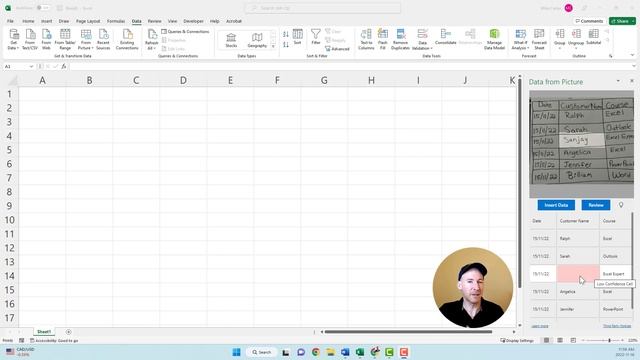Click the formula bar input
The height and width of the screenshot is (360, 640).
coord(349,66)
